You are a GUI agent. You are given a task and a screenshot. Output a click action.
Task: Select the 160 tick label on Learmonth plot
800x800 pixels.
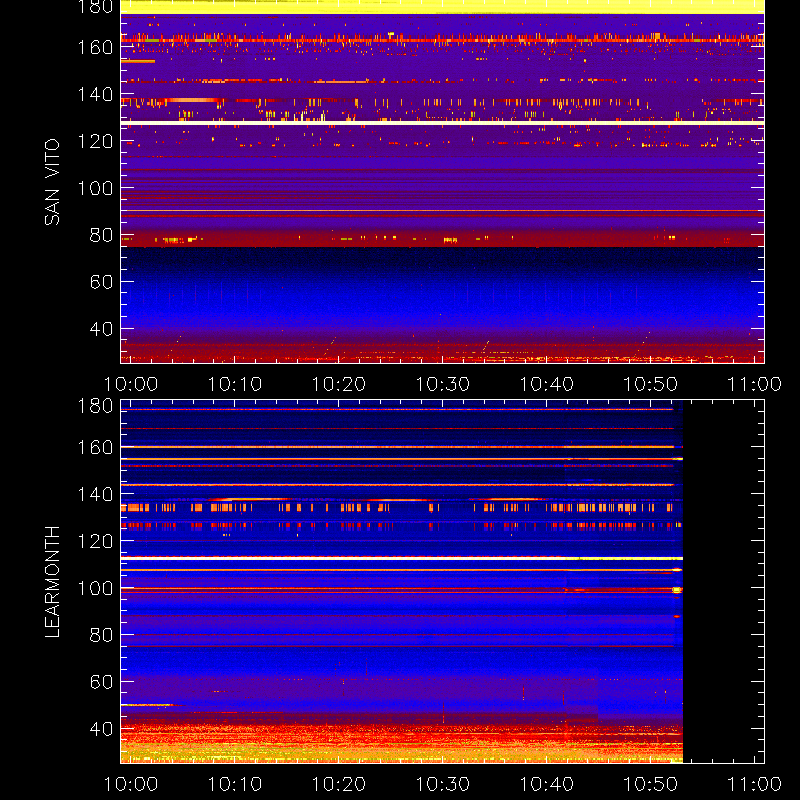tap(95, 447)
